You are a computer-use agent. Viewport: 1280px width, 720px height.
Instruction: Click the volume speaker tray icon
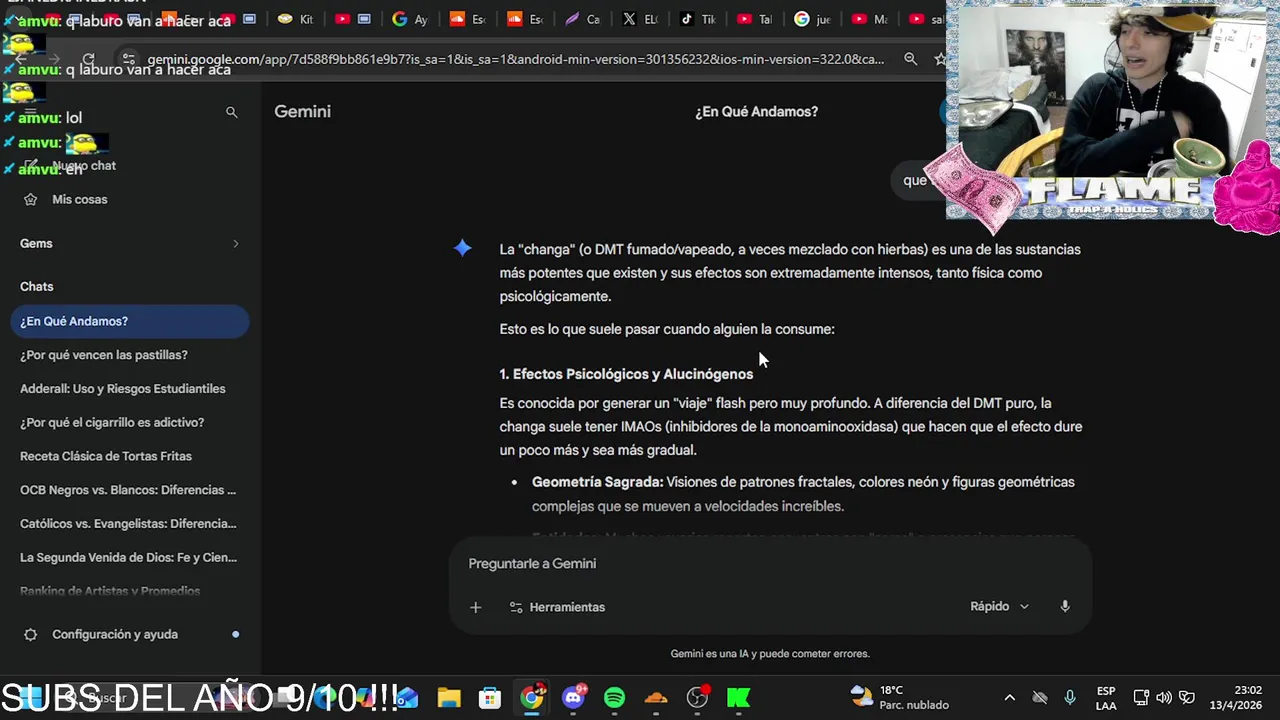point(1164,698)
